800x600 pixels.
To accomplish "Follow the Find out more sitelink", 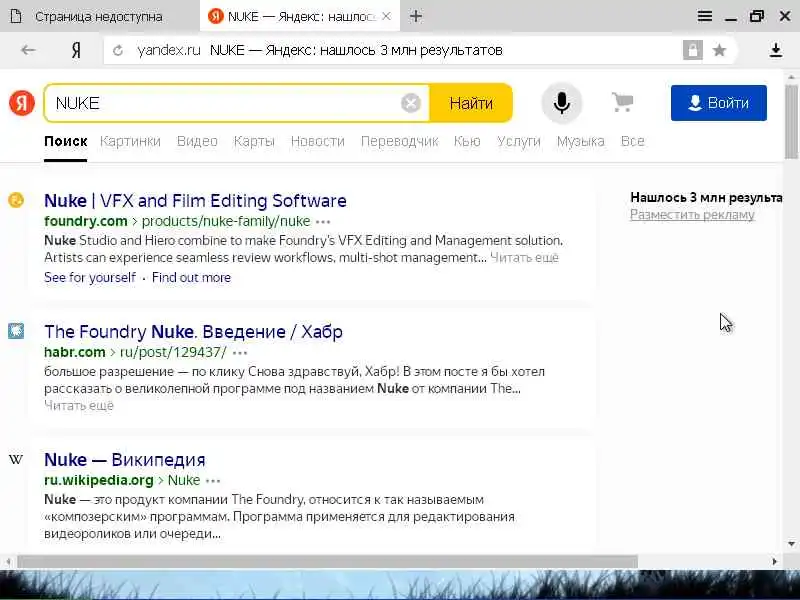I will 191,278.
